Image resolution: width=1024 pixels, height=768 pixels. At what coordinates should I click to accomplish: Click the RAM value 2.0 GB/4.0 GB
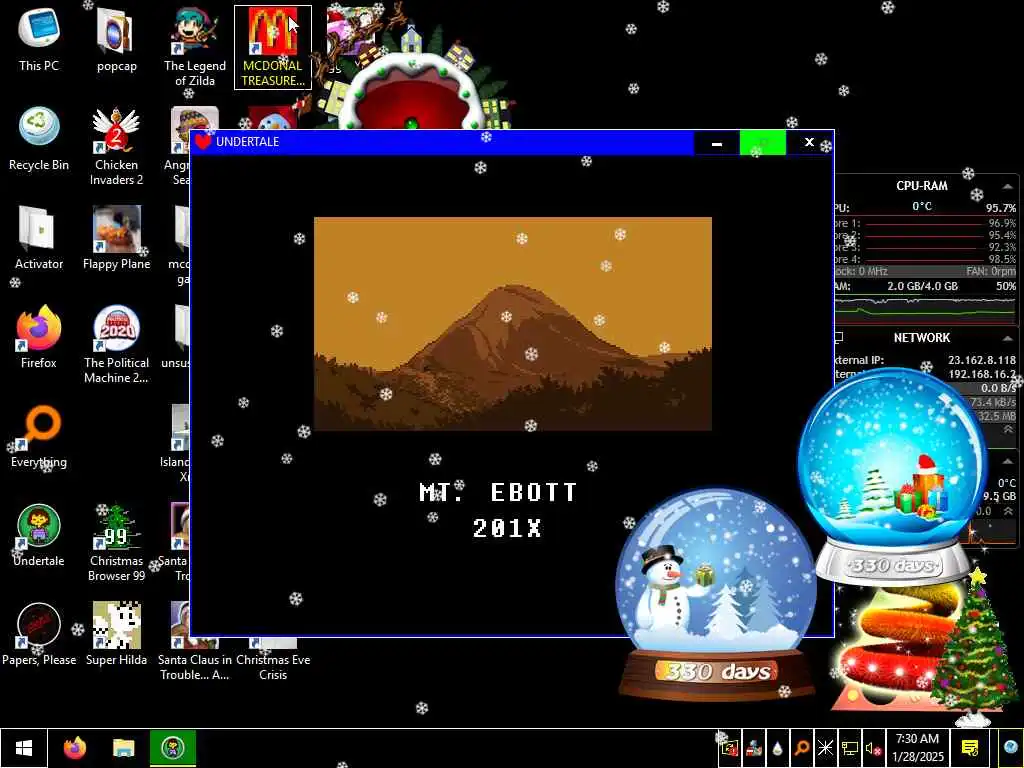(922, 287)
